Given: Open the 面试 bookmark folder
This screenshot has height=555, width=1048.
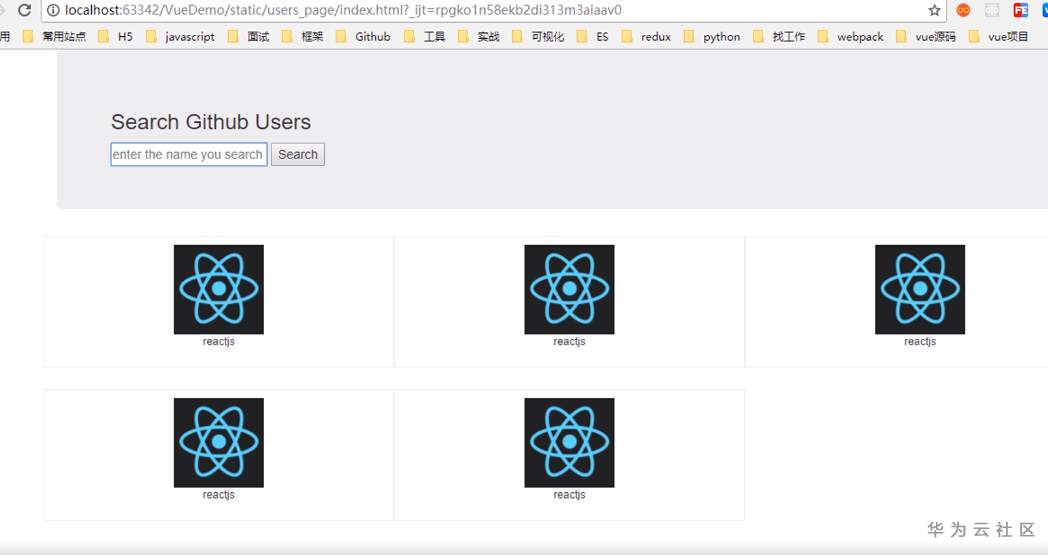Looking at the screenshot, I should 249,37.
